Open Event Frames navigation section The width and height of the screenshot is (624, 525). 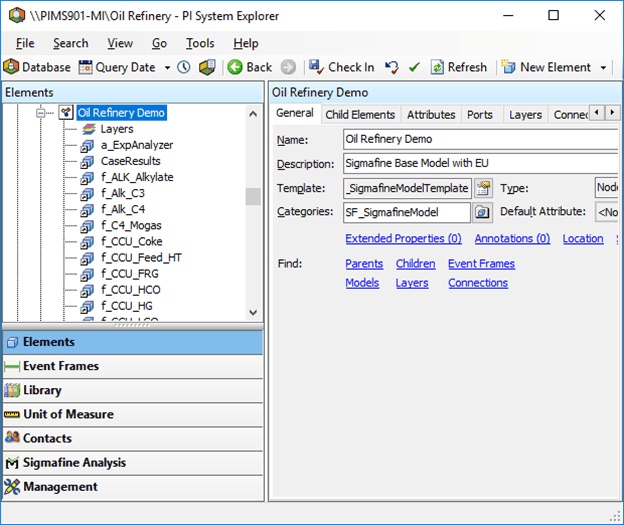click(x=133, y=366)
